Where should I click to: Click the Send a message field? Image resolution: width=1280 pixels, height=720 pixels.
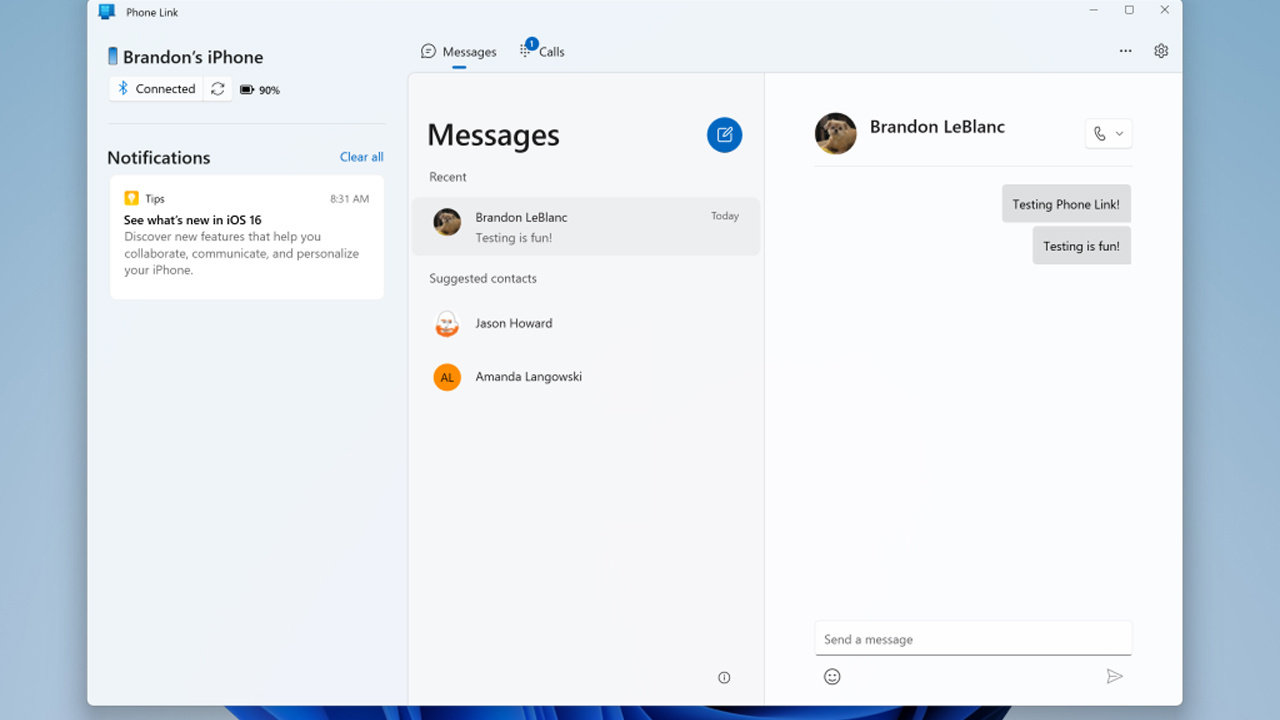(x=972, y=639)
